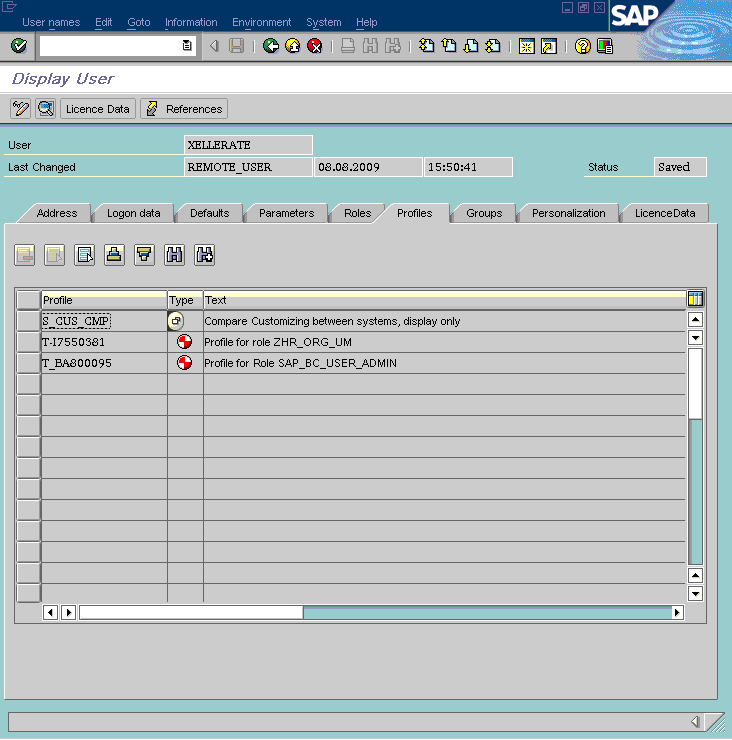Open the Information menu

191,22
